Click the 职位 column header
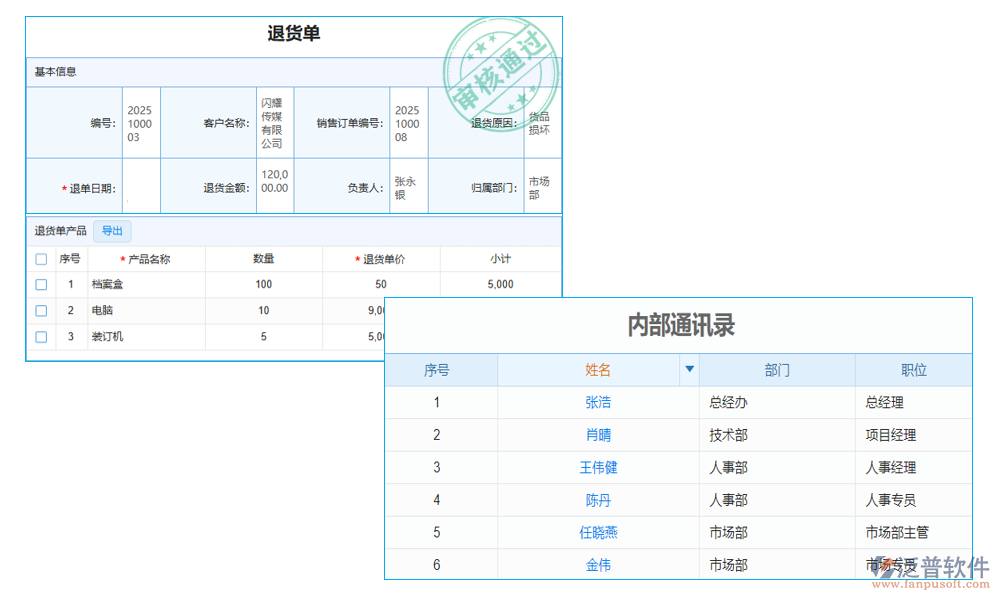This screenshot has height=600, width=1000. tap(913, 369)
